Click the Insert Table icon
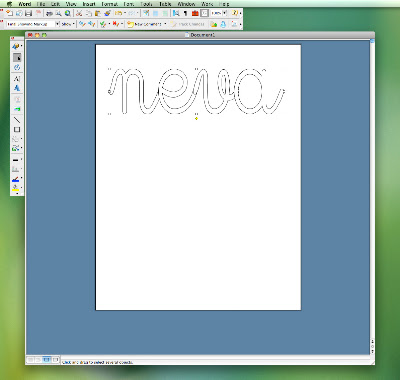This screenshot has width=400, height=380. point(155,13)
